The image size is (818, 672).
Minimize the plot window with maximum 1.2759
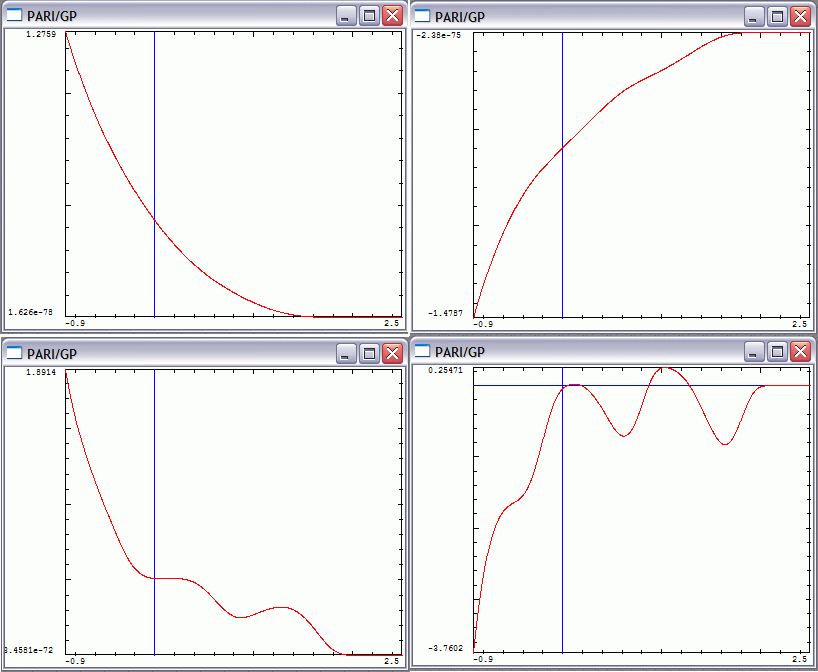(x=345, y=16)
